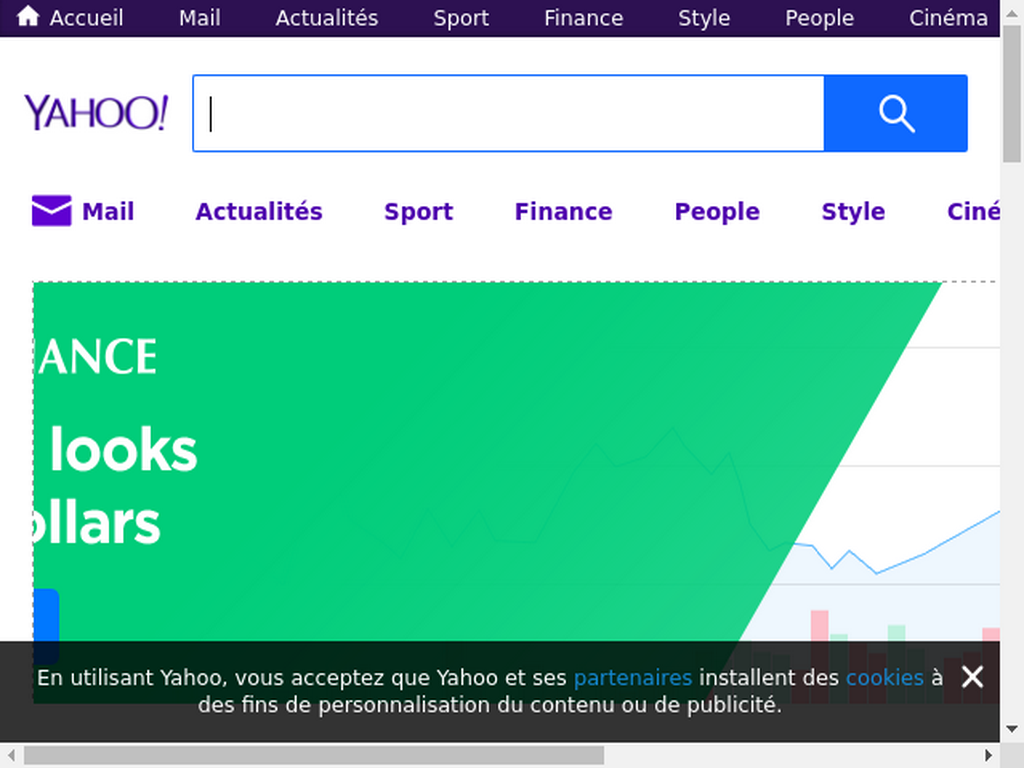Viewport: 1024px width, 768px height.
Task: Open Mail in the top purple bar
Action: pos(200,18)
